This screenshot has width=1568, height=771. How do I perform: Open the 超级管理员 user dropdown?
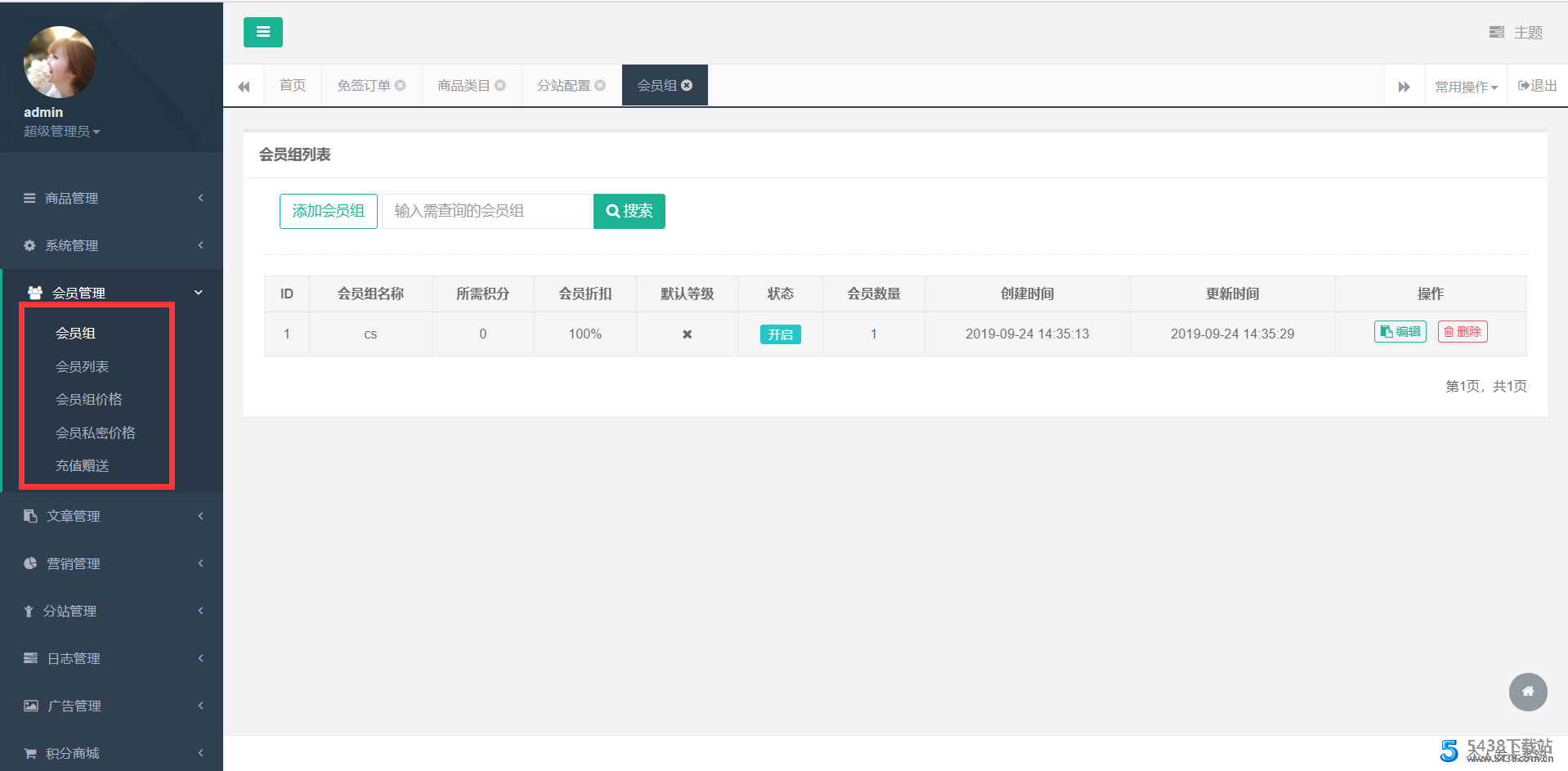61,132
